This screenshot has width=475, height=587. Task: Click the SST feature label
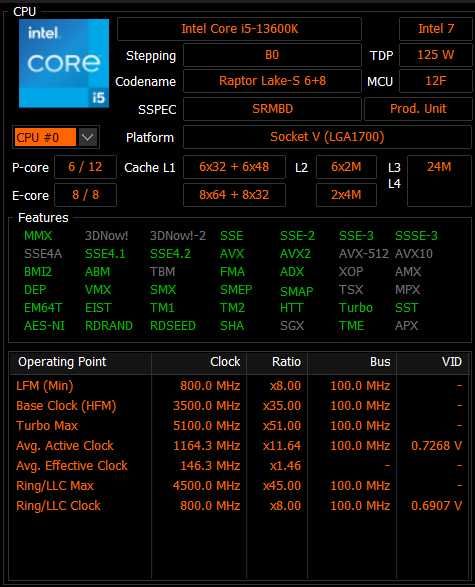[x=406, y=308]
